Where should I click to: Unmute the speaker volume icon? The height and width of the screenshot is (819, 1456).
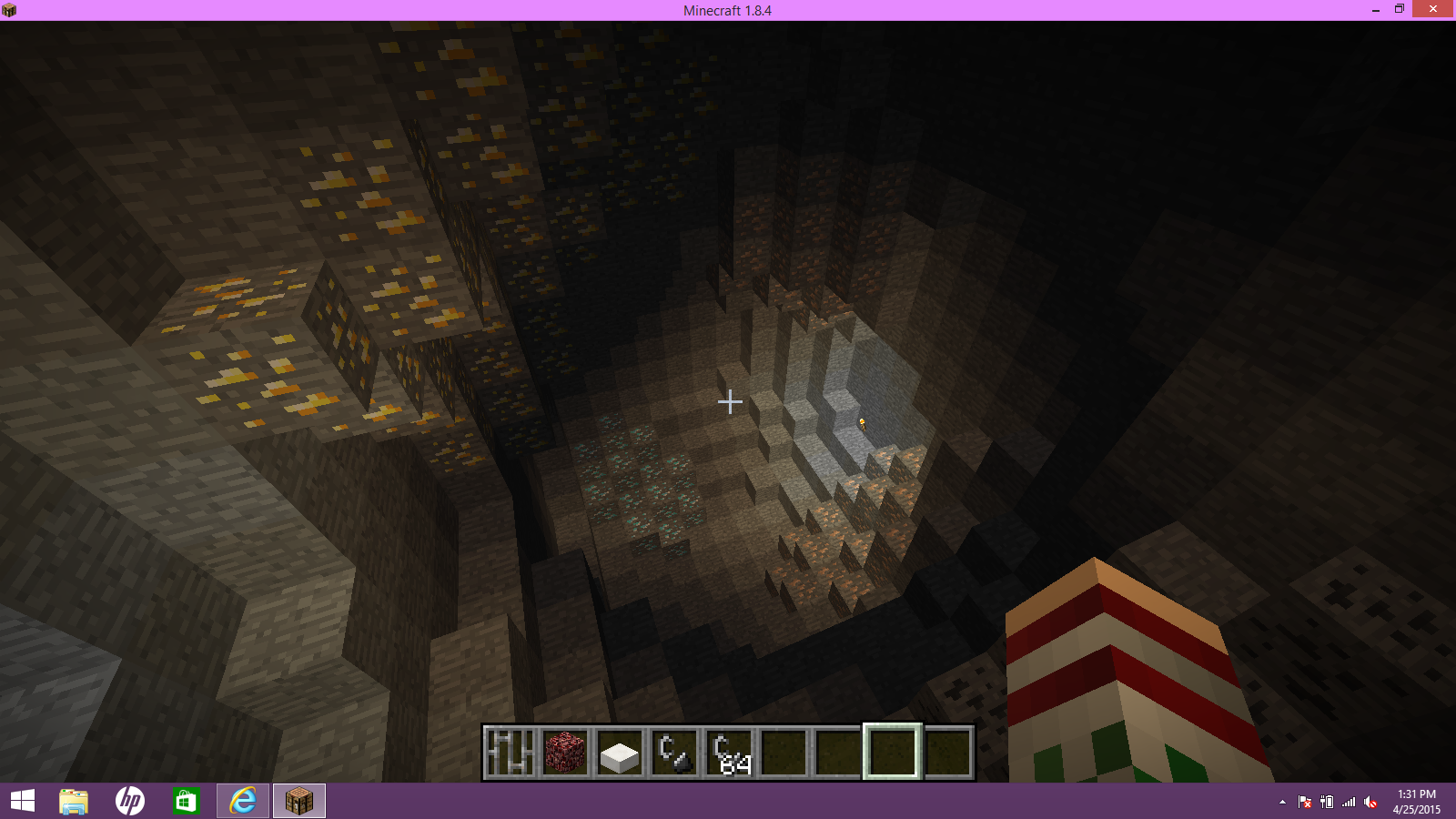click(1370, 802)
